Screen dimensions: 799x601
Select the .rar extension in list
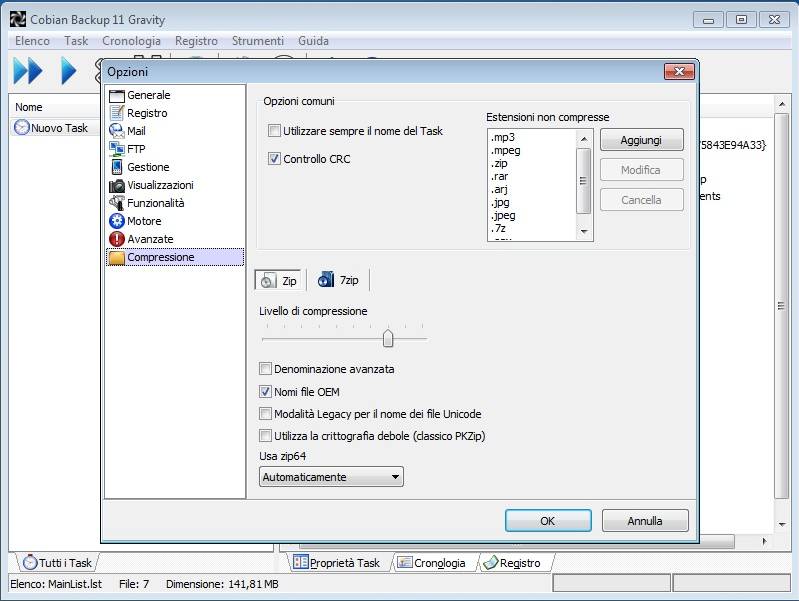(500, 176)
